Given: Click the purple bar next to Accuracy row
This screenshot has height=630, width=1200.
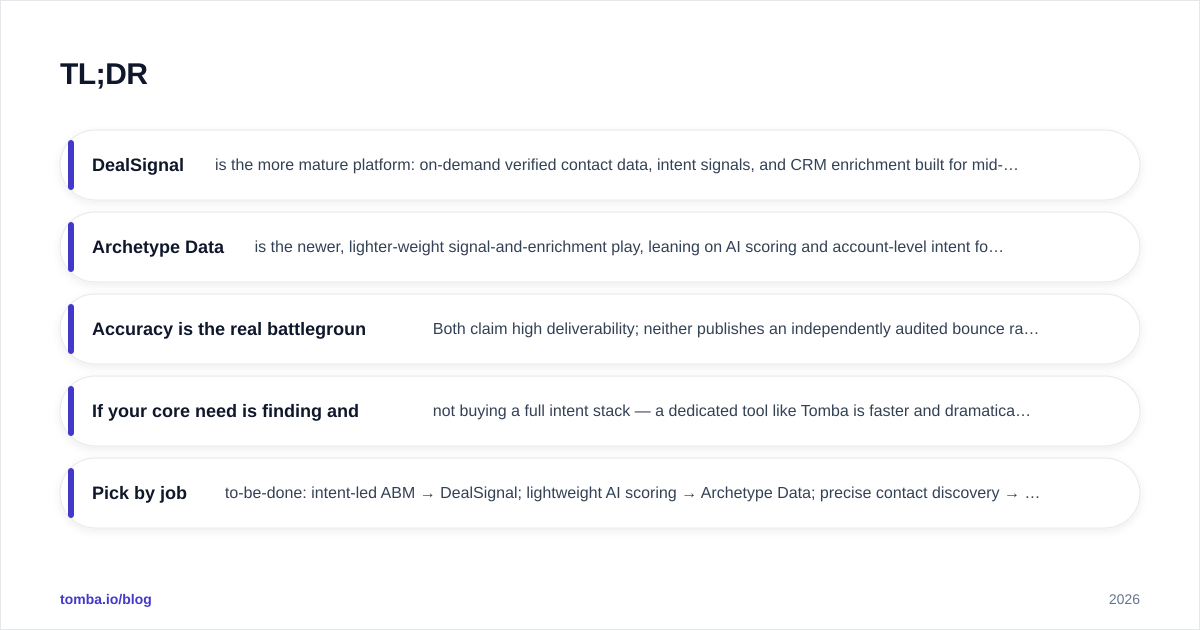Looking at the screenshot, I should (x=71, y=329).
